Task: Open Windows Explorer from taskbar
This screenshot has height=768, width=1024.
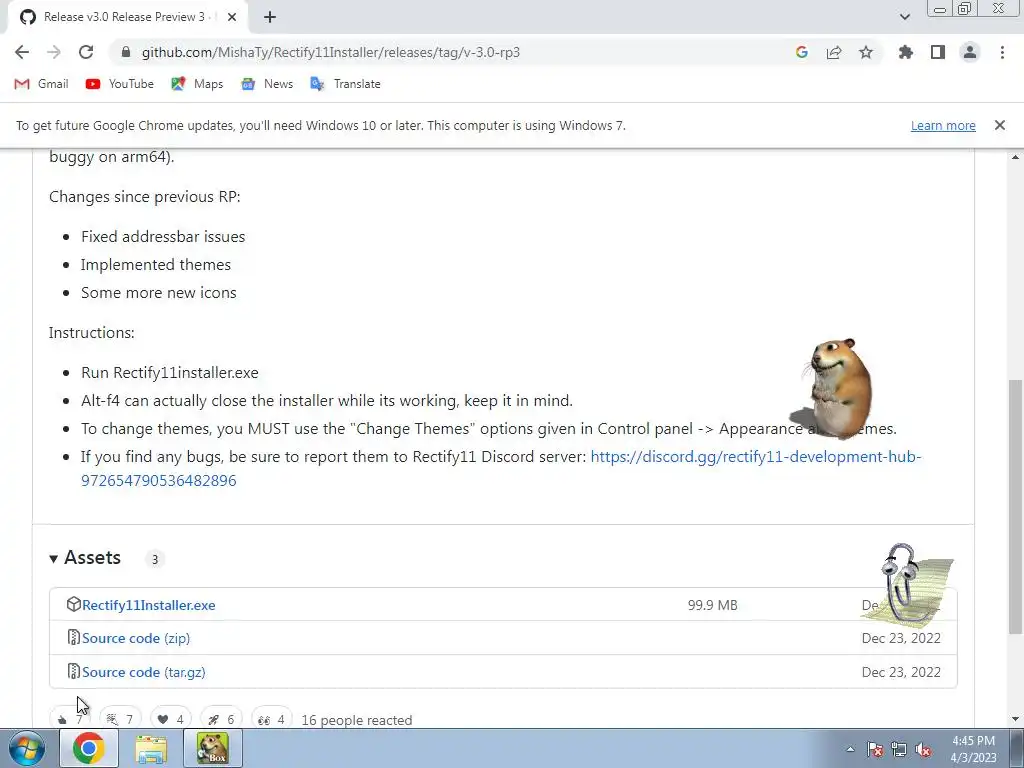Action: click(x=151, y=748)
